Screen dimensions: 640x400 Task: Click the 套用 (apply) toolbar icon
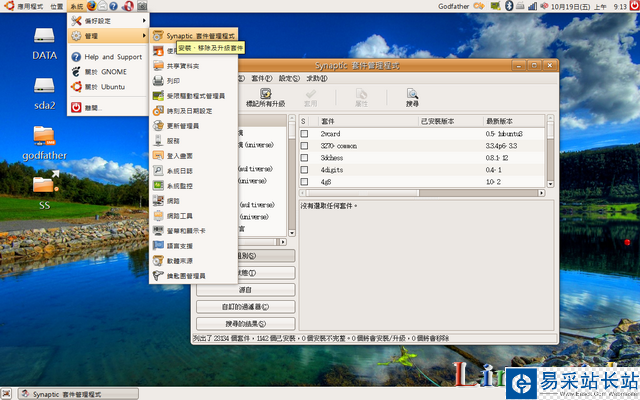click(311, 98)
